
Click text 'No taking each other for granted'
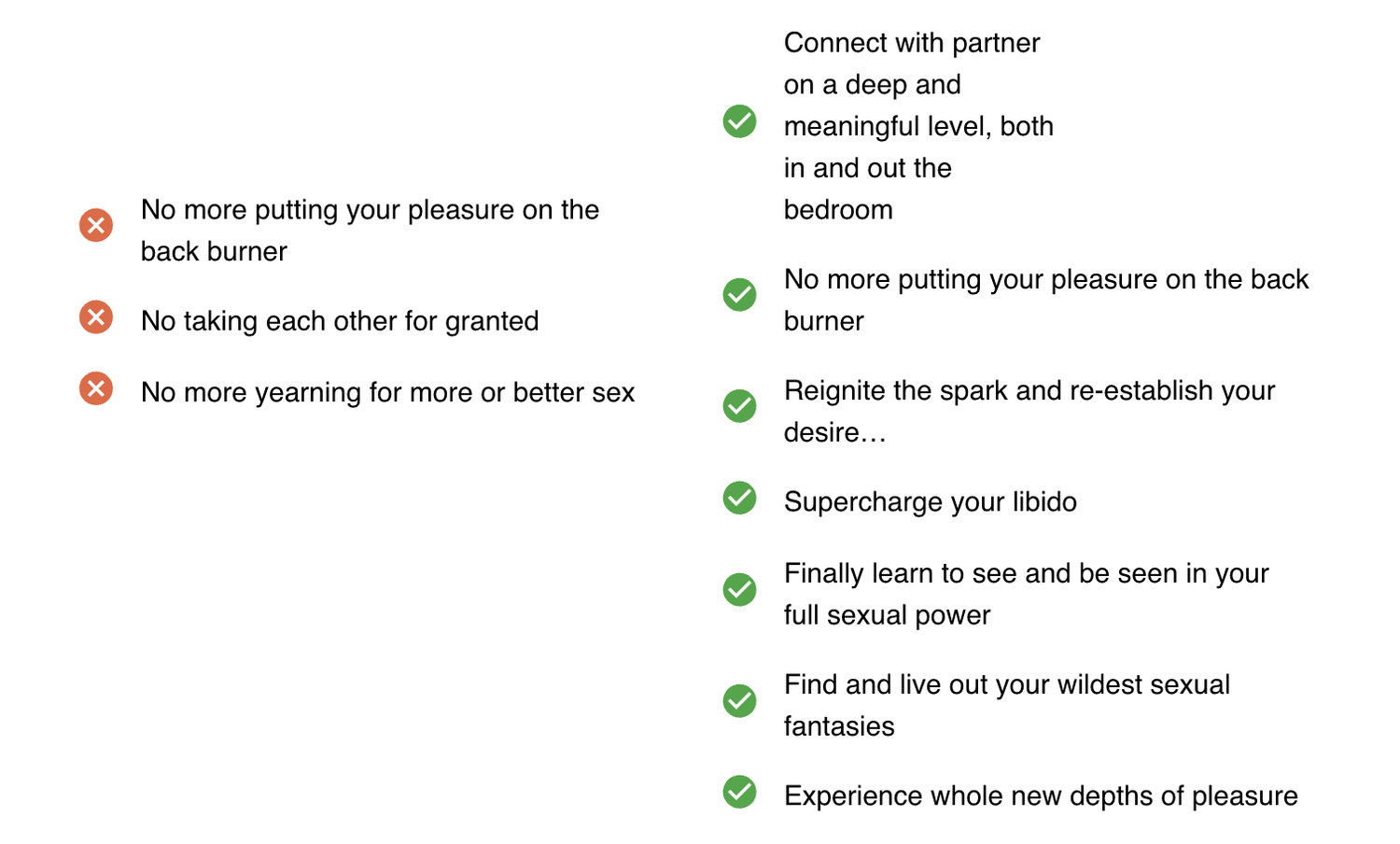pos(340,321)
